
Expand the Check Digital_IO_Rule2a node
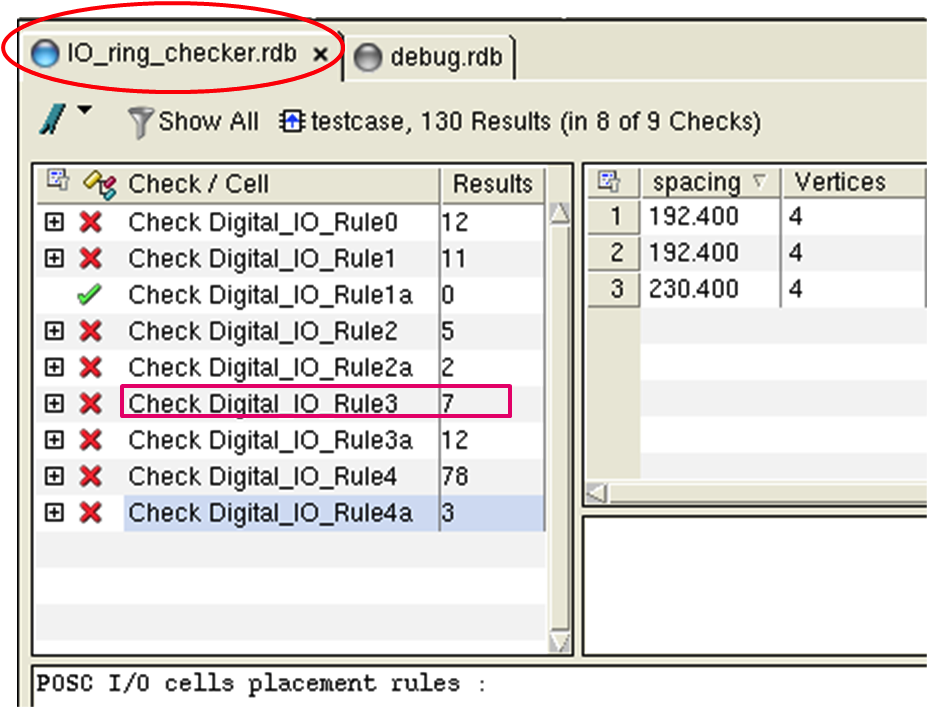(54, 367)
